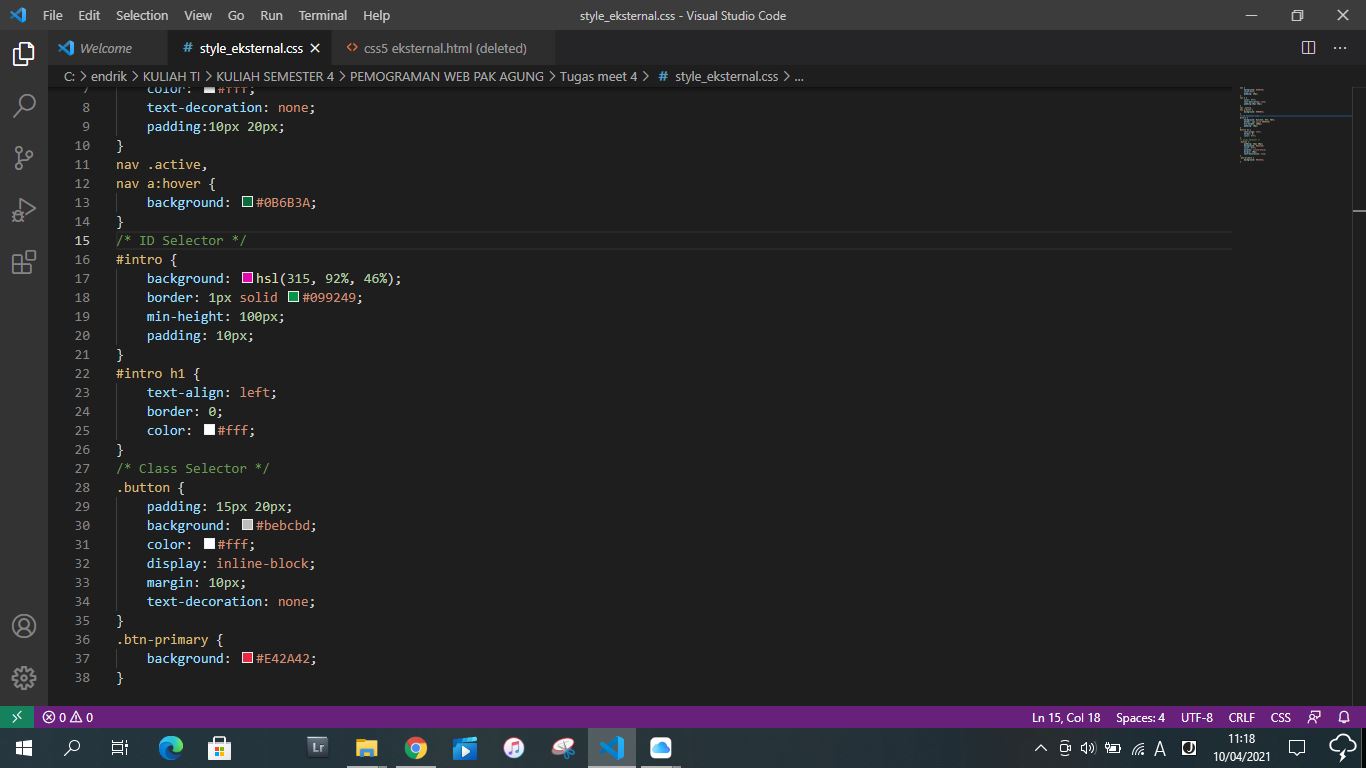Select the Search icon in activity bar

24,106
